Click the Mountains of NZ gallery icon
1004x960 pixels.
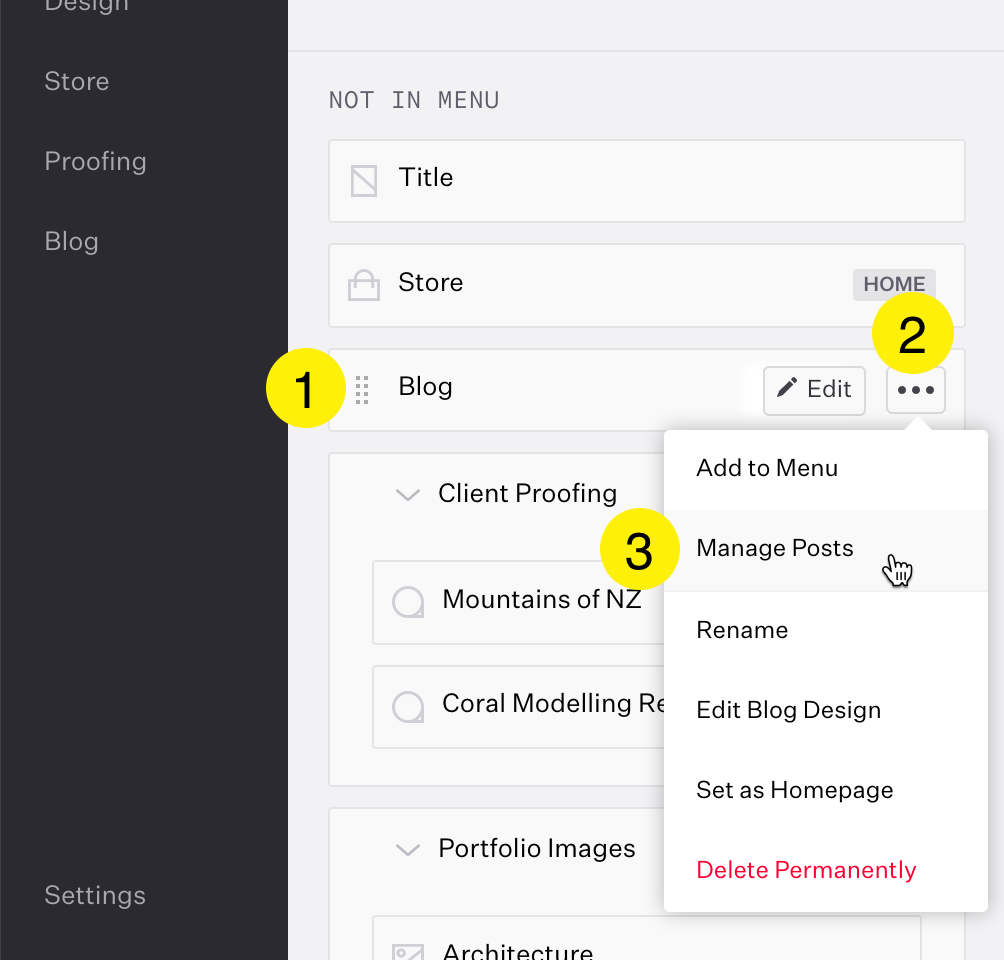(407, 602)
